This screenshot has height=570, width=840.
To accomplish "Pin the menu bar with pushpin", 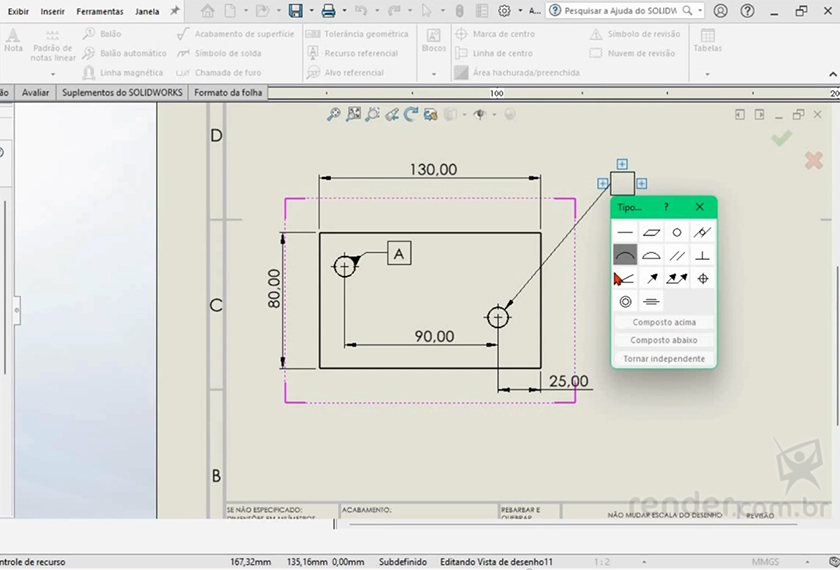I will coord(175,11).
